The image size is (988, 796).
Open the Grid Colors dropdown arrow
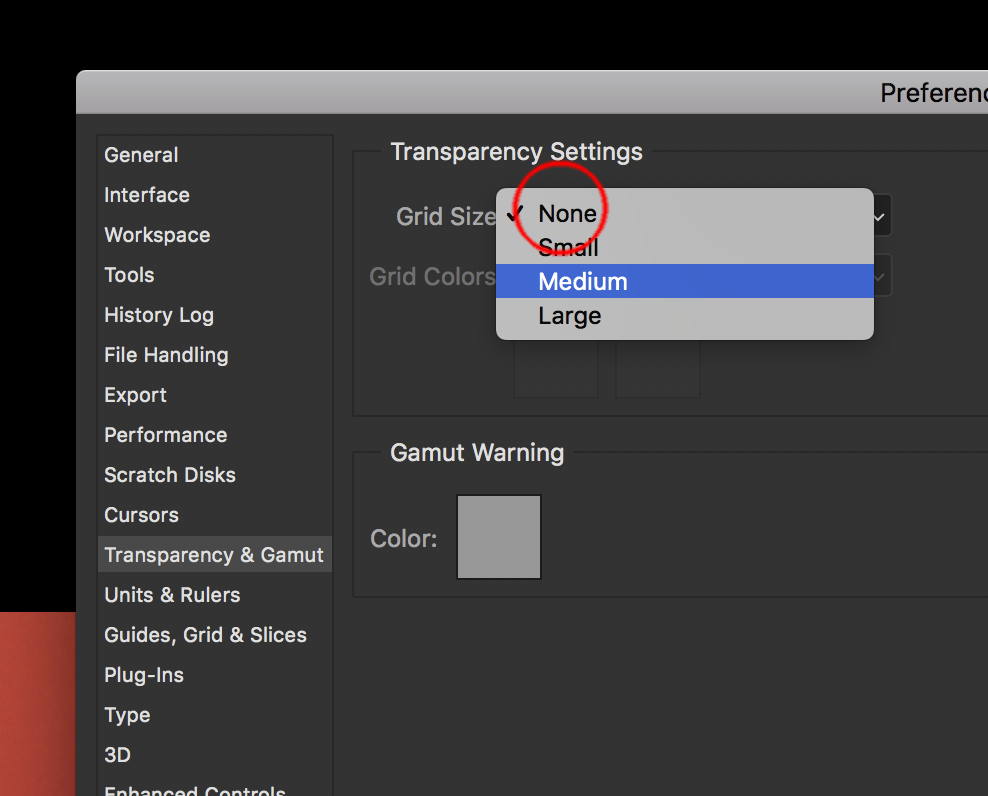(x=880, y=277)
